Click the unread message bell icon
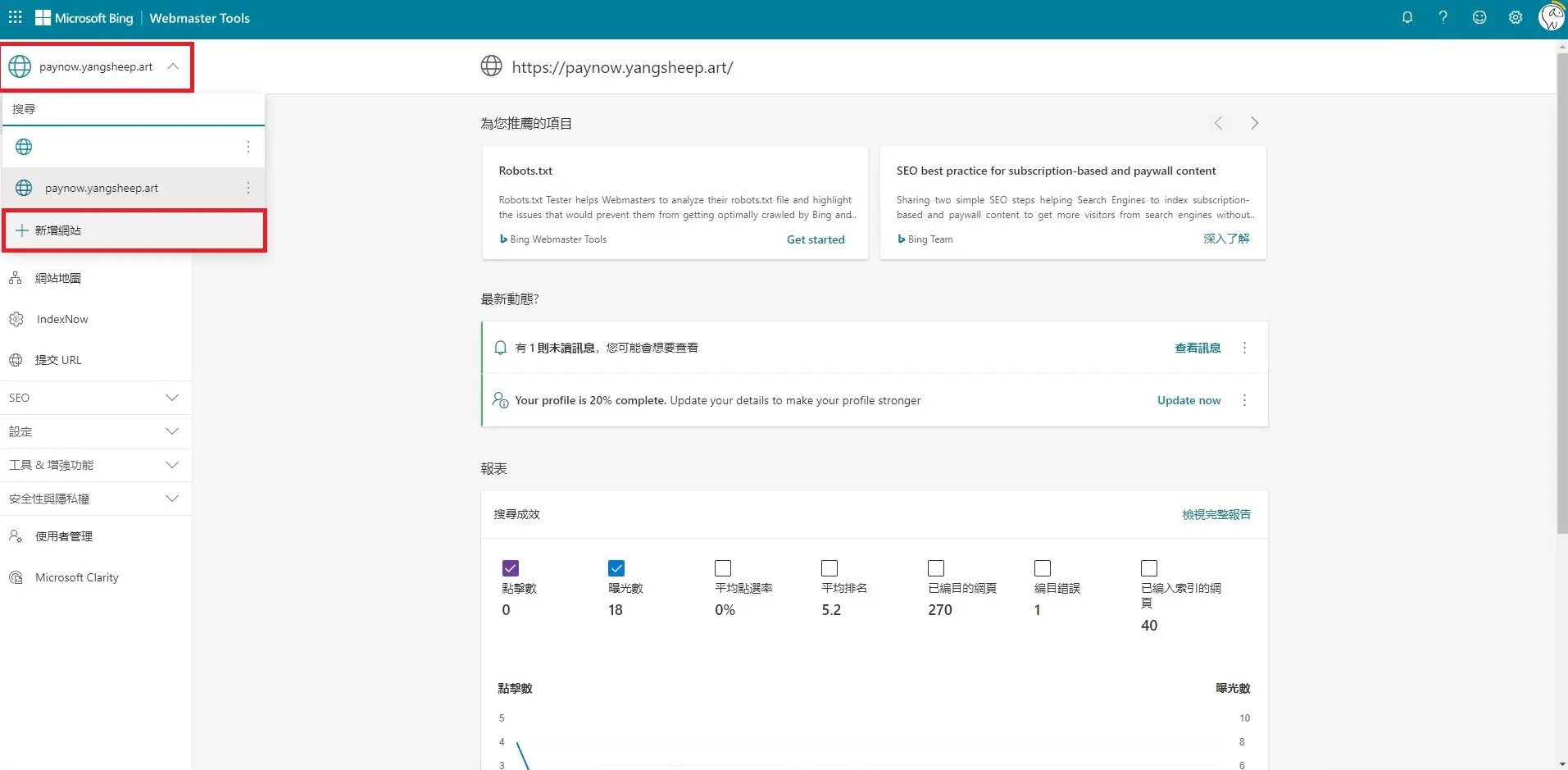Screen dimensions: 1568x770 (501, 348)
